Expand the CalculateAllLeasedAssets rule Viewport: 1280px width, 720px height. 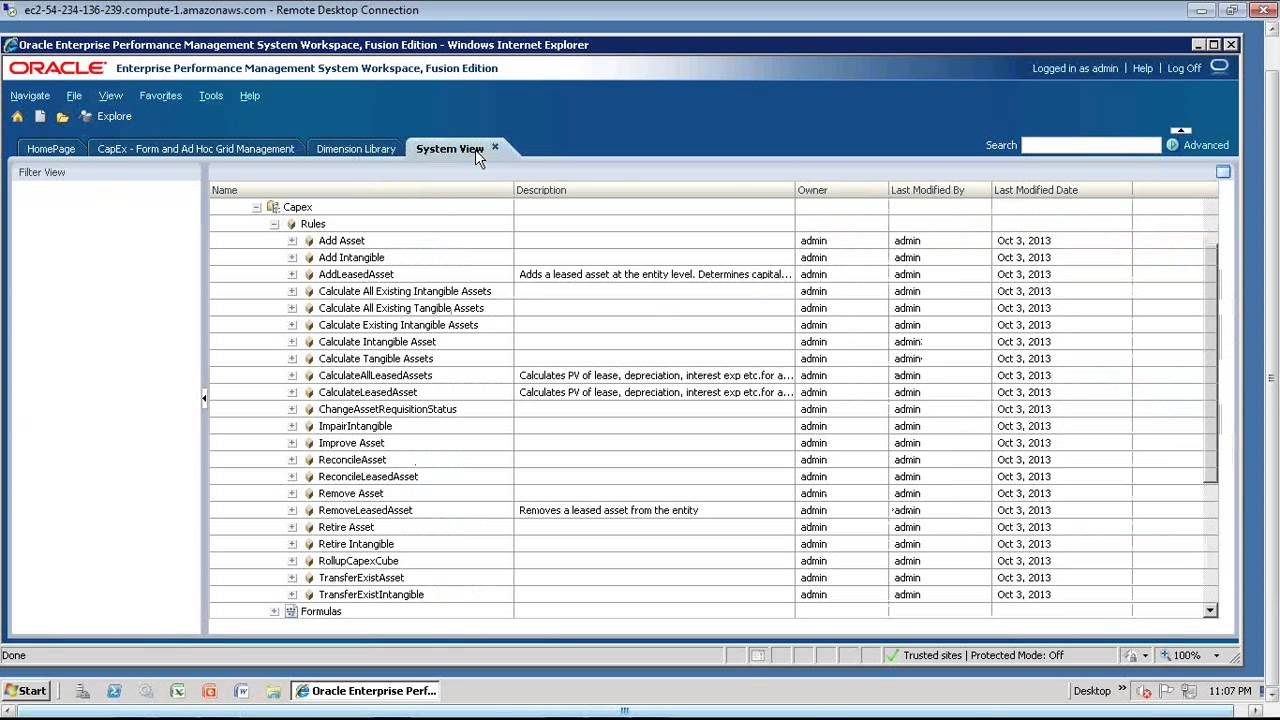tap(292, 376)
